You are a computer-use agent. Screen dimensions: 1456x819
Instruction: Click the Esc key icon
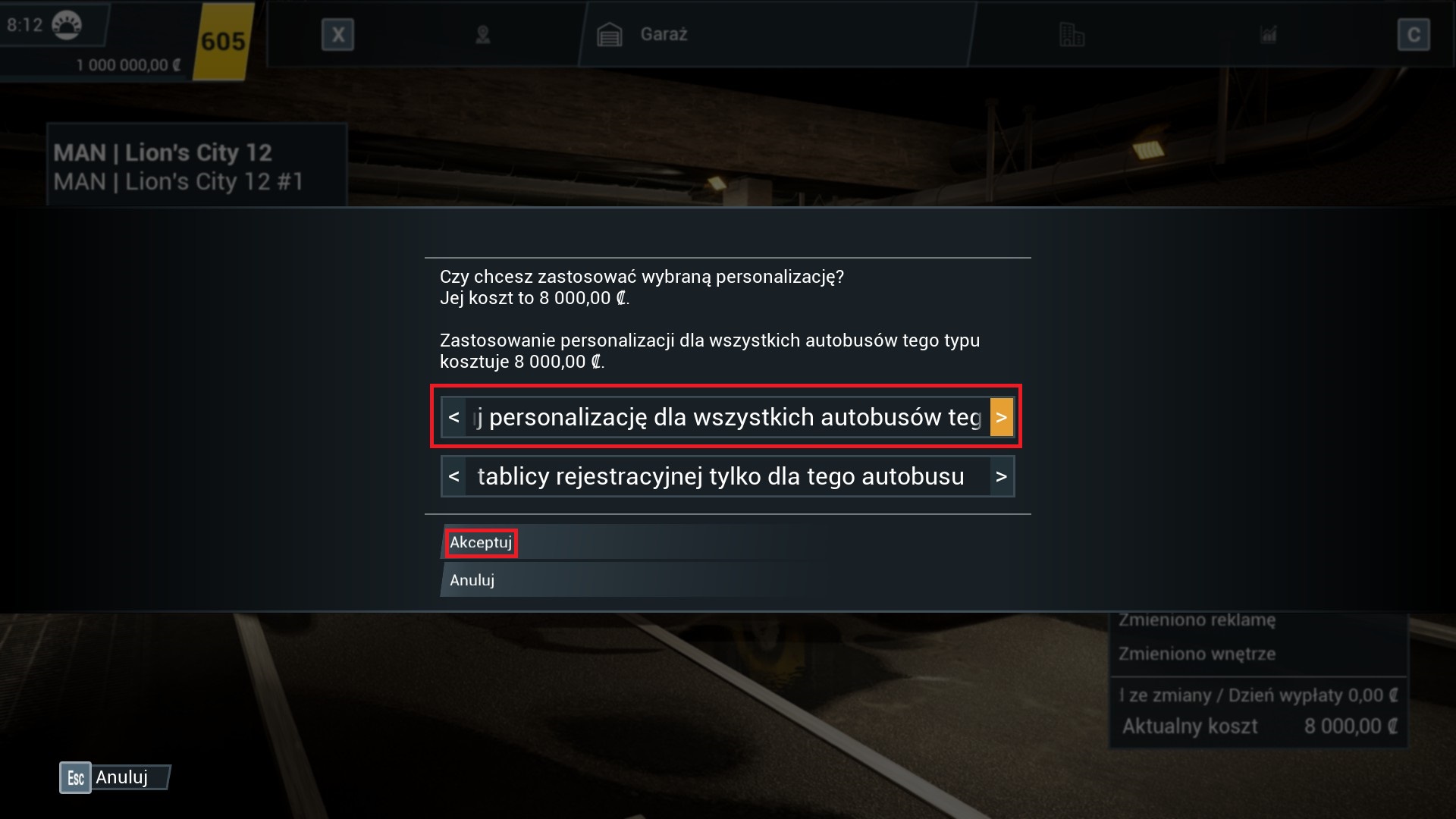click(75, 777)
